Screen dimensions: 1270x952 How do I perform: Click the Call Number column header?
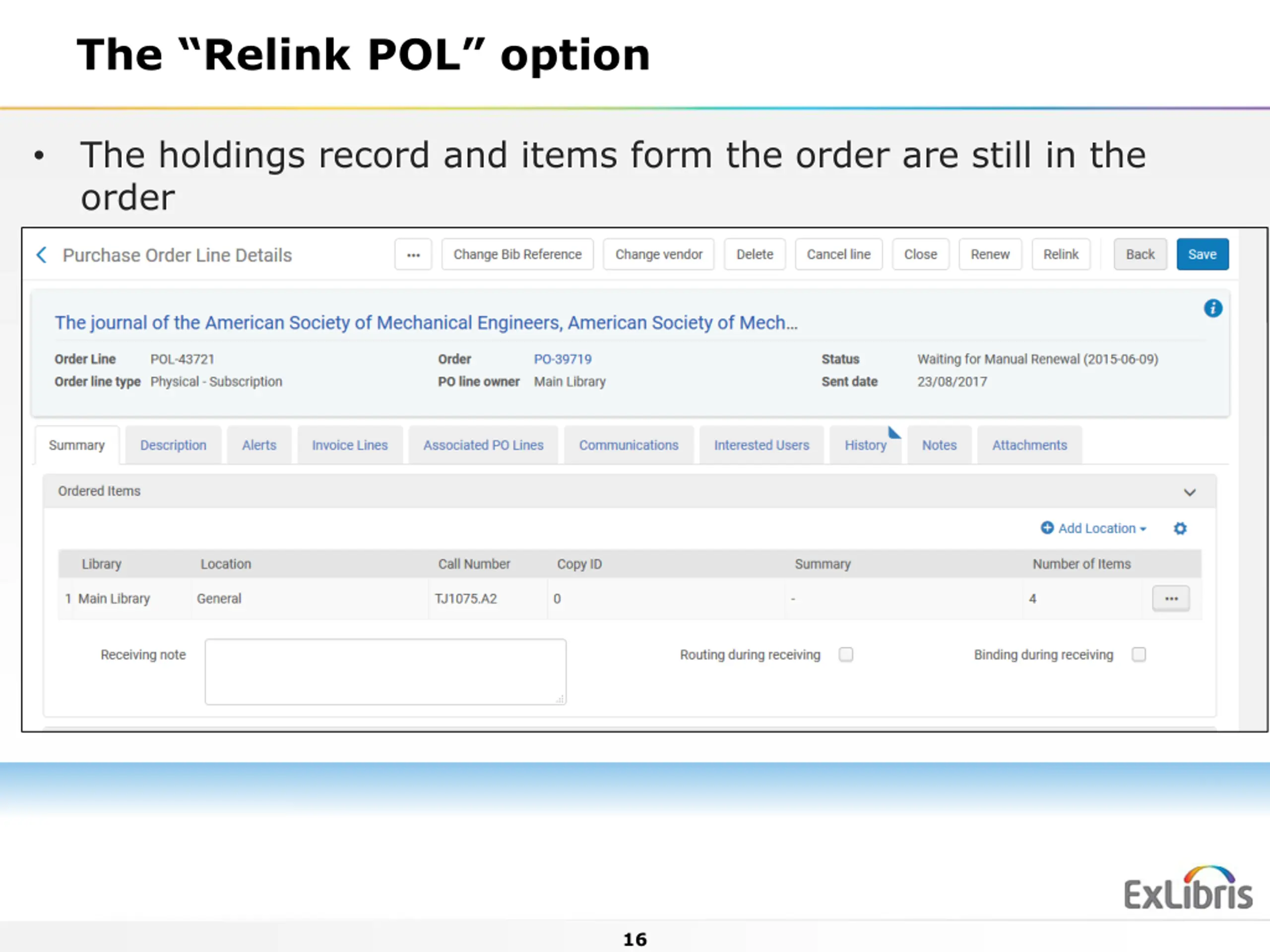474,564
